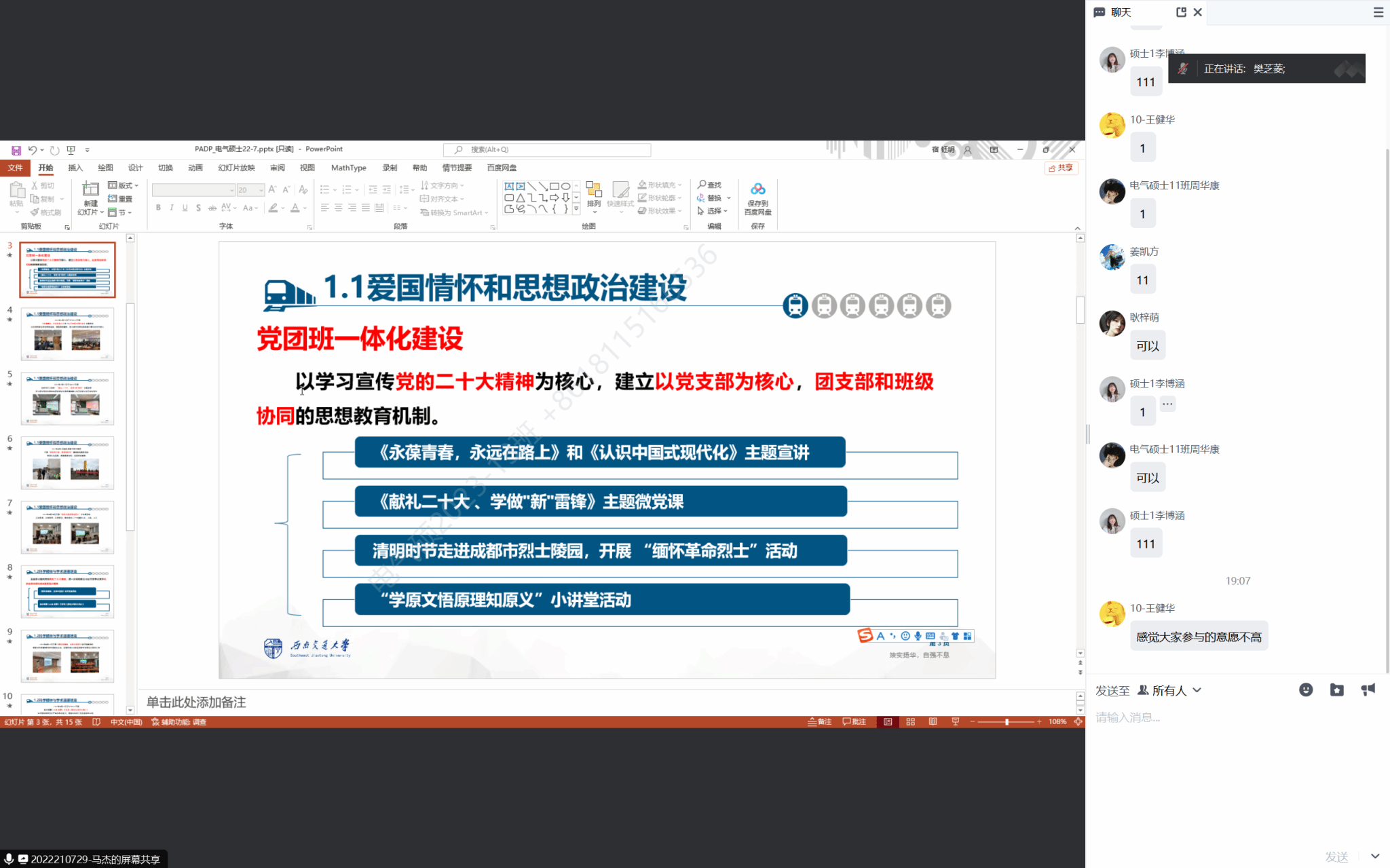Click the folder file-send icon in chat
Screen dimensions: 1390x868
(1336, 690)
